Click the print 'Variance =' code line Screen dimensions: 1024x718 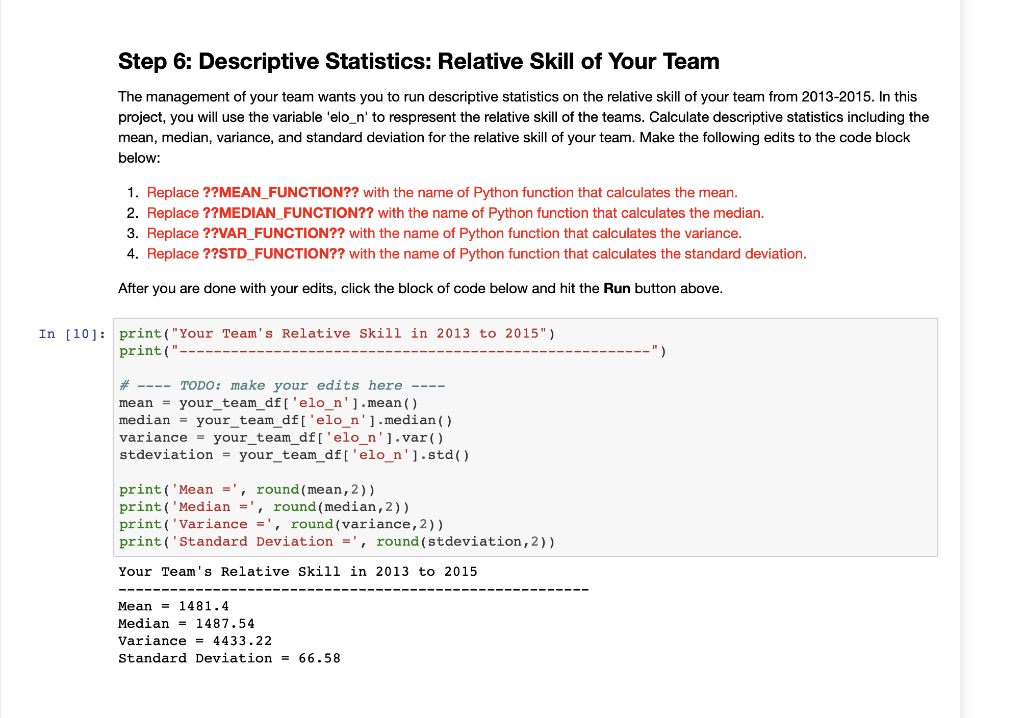click(x=281, y=524)
